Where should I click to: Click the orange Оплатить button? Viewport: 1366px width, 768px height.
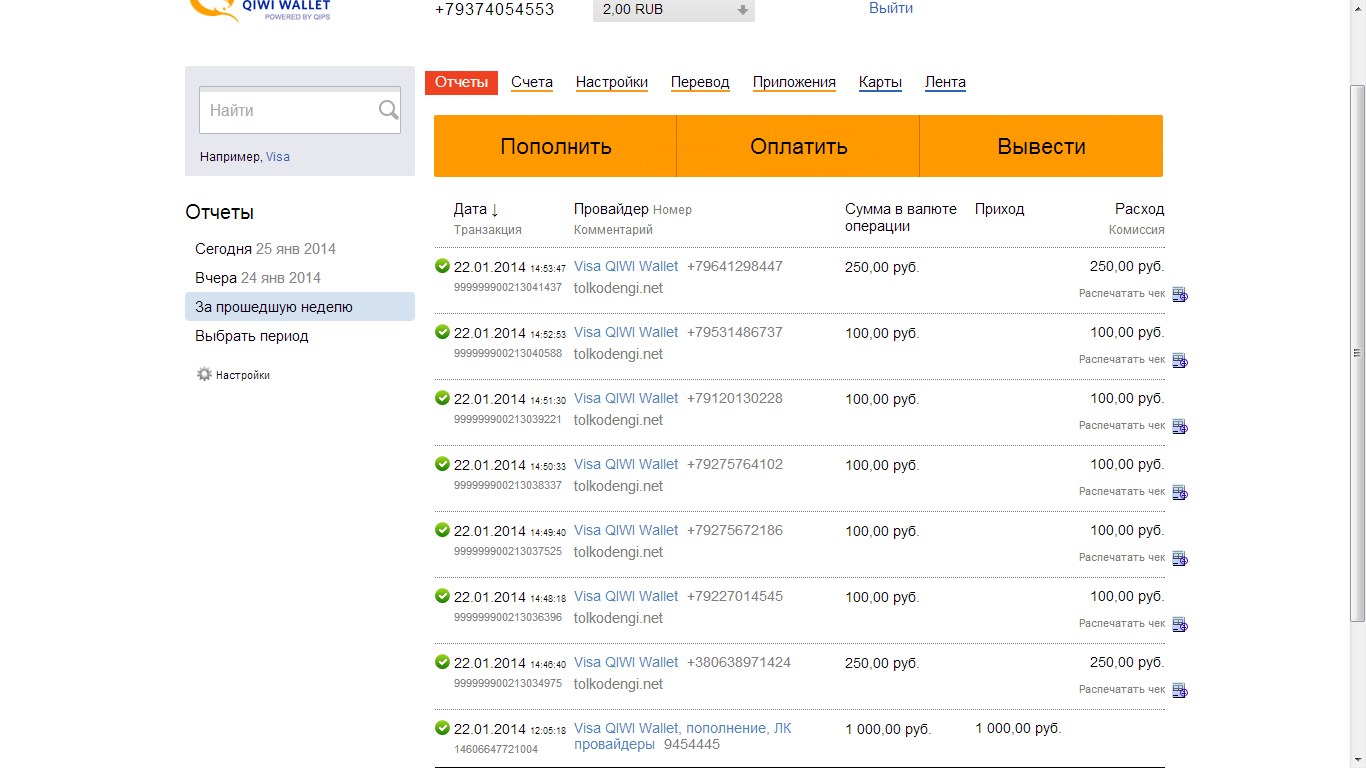pos(798,146)
